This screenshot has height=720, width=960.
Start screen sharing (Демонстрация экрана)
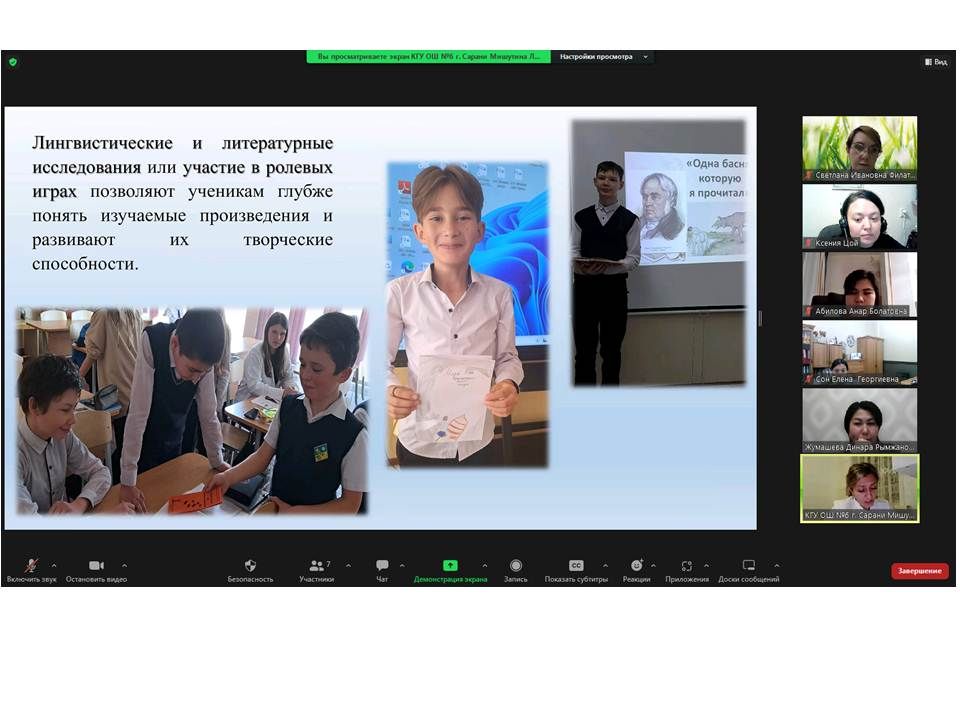click(450, 566)
